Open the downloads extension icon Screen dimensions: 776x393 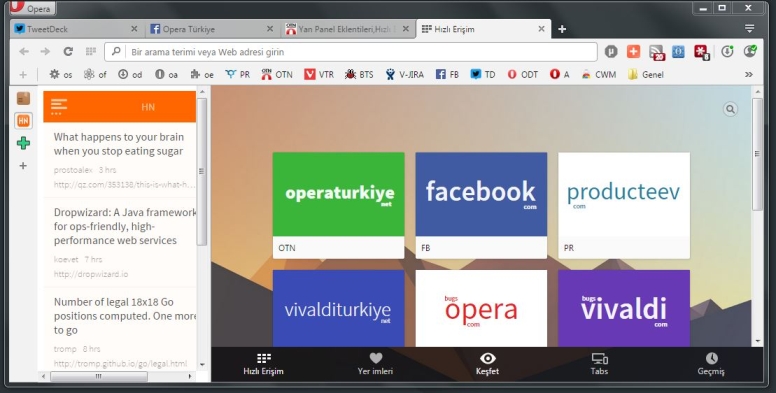[727, 51]
